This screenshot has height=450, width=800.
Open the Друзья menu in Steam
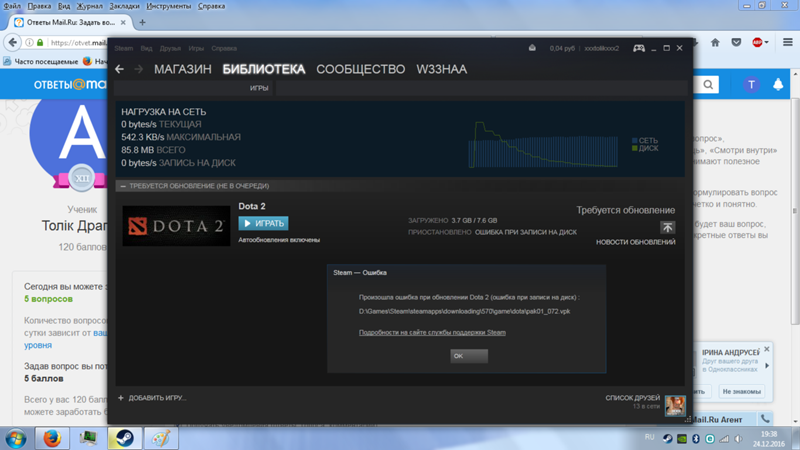[x=170, y=48]
